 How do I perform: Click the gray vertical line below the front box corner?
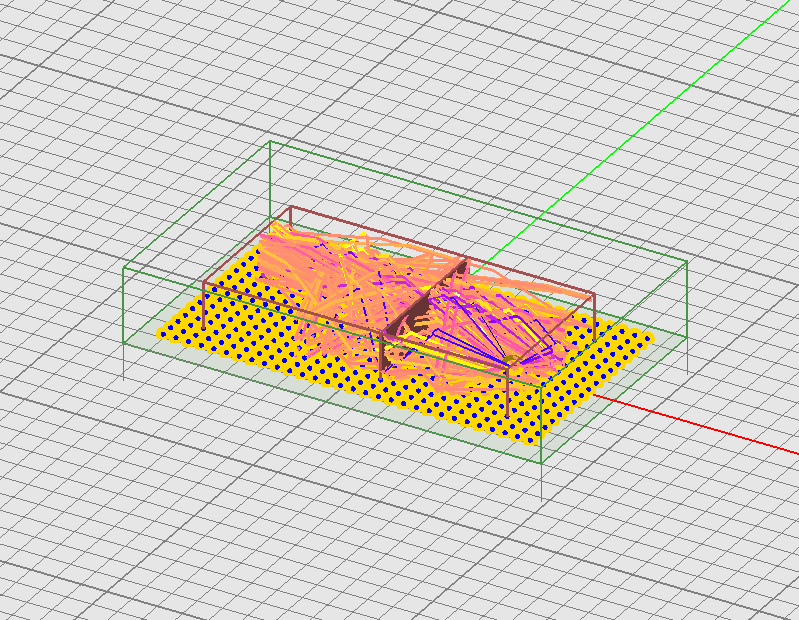(x=541, y=485)
